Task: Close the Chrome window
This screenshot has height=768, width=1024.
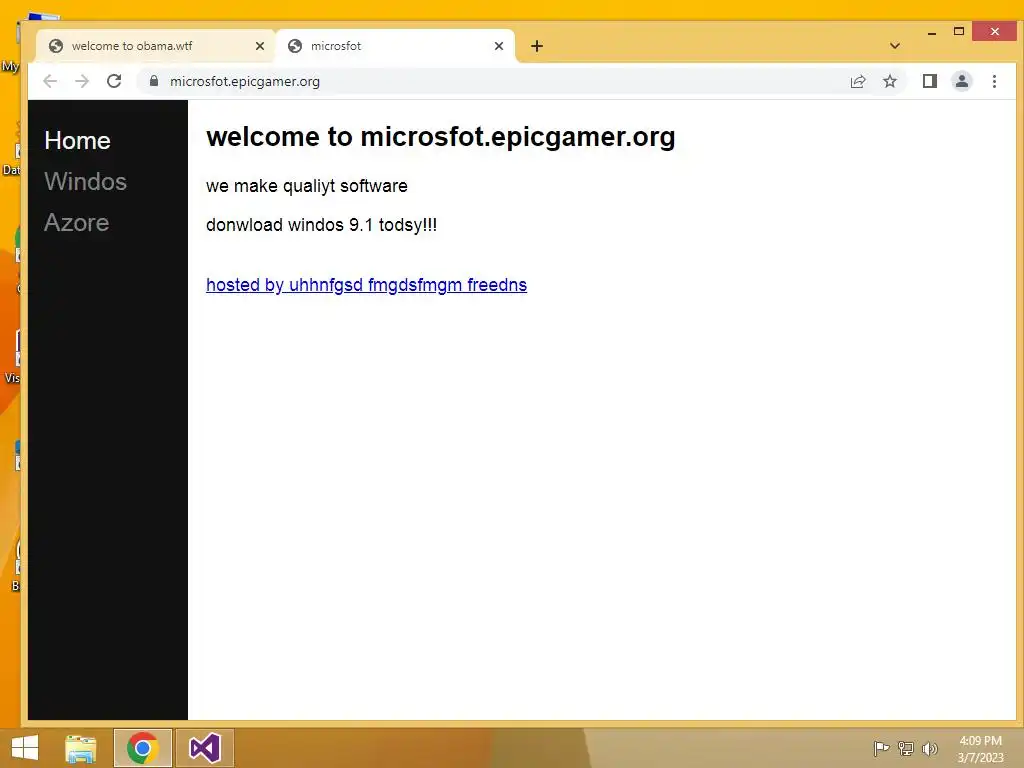Action: 995,31
